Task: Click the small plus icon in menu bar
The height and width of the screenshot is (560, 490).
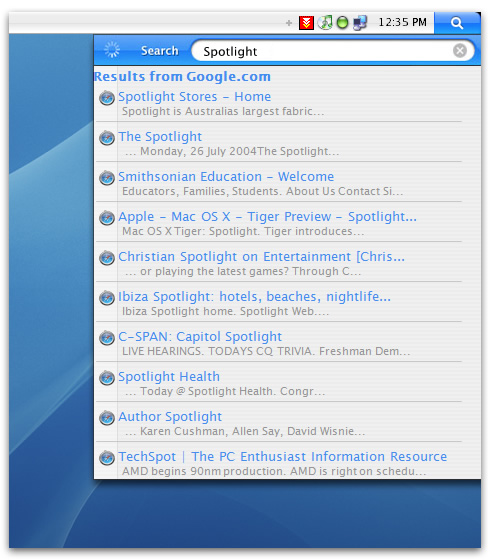Action: point(289,23)
